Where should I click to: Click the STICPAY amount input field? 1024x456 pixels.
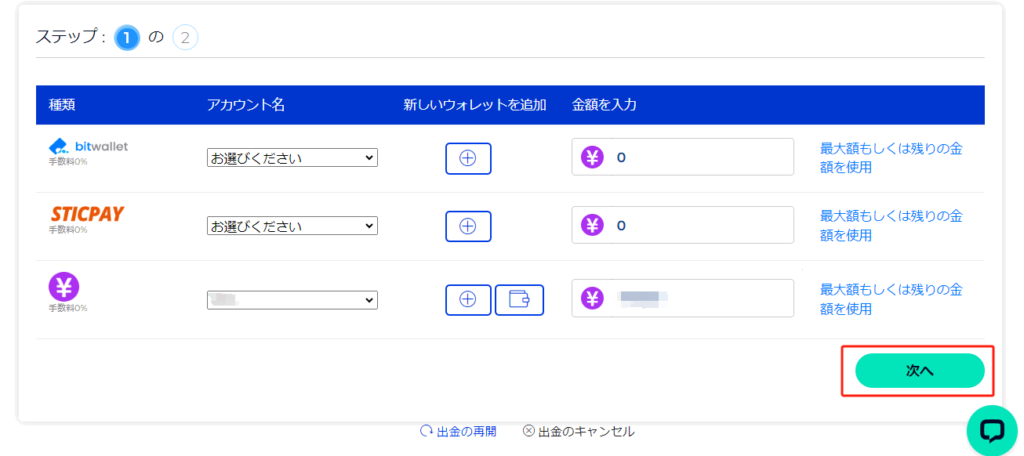click(x=682, y=225)
